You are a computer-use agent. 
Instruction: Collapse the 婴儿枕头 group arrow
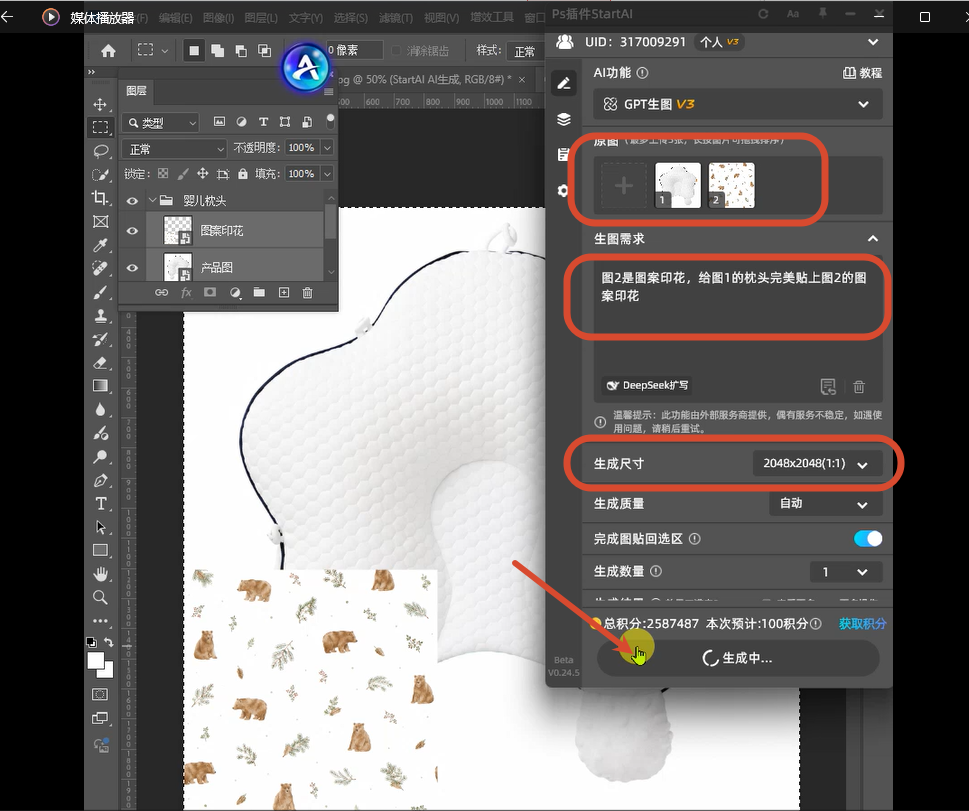coord(153,200)
